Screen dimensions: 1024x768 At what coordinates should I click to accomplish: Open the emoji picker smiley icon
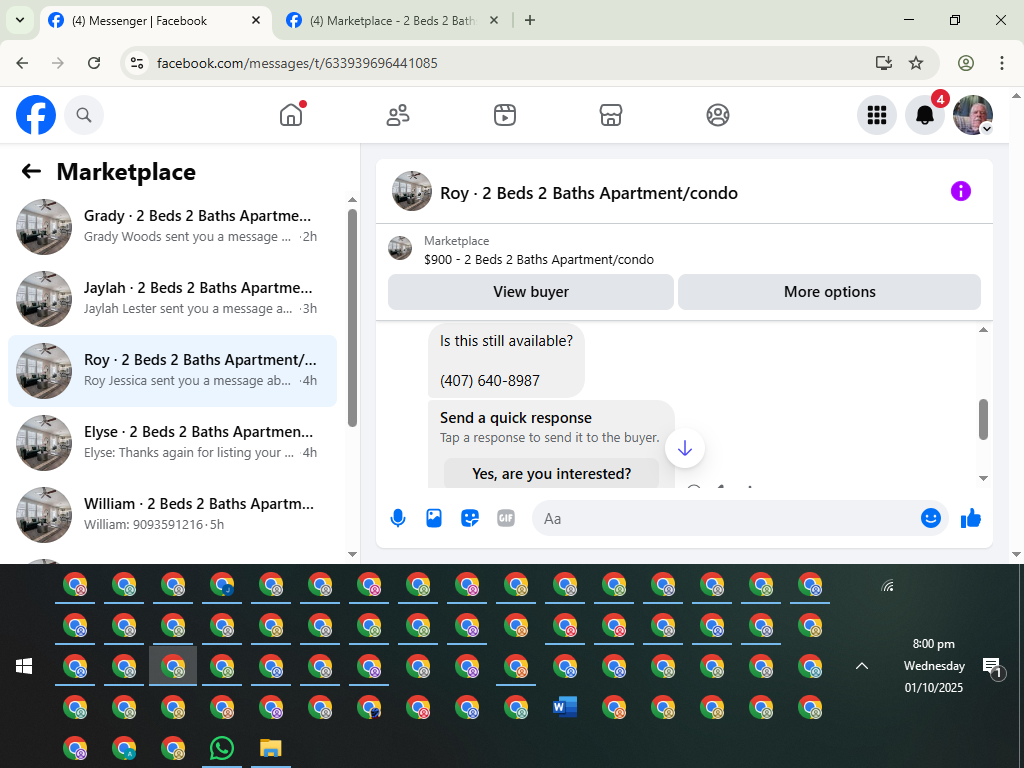(x=931, y=518)
